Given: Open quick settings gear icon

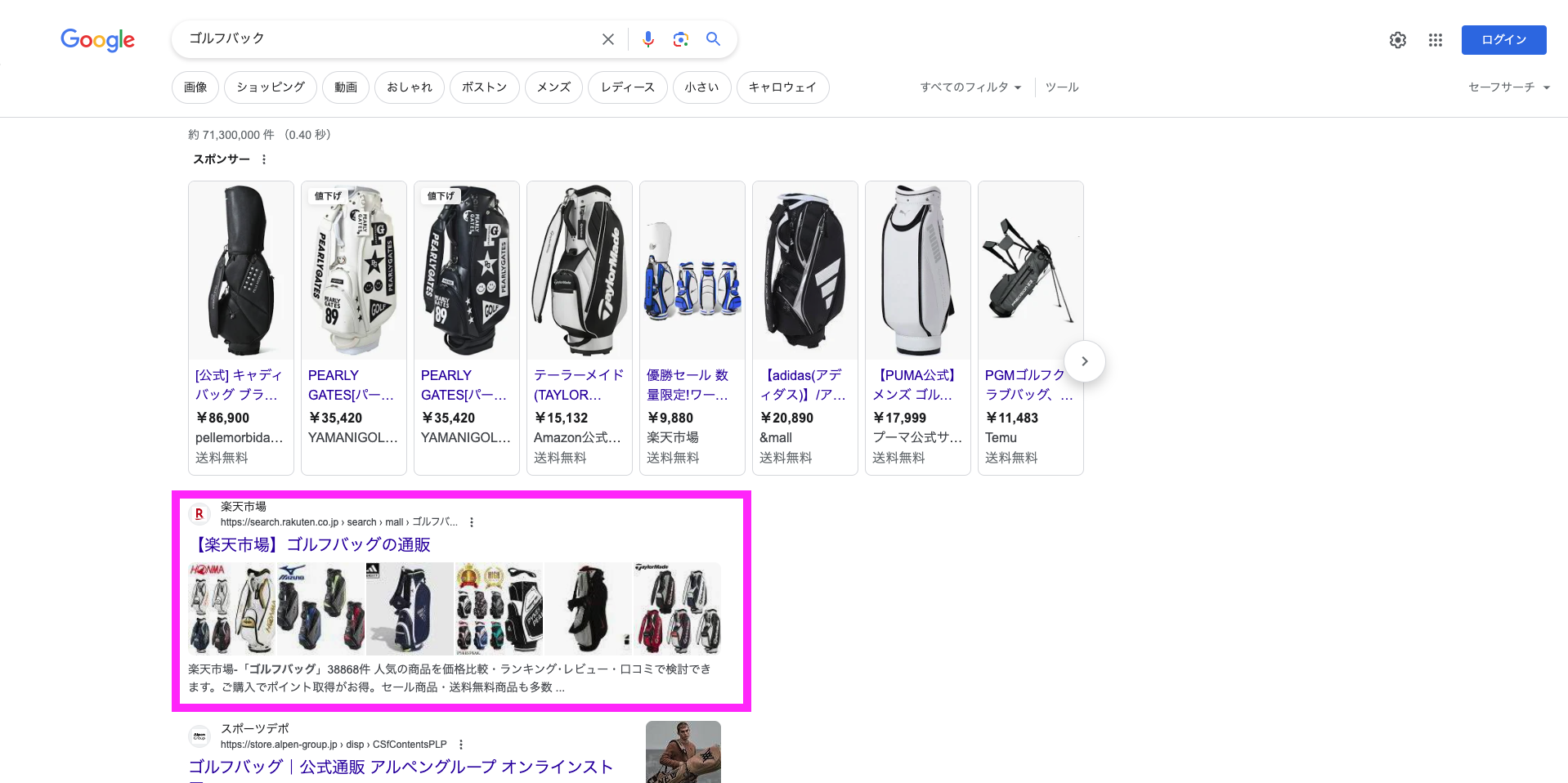Looking at the screenshot, I should [1398, 40].
